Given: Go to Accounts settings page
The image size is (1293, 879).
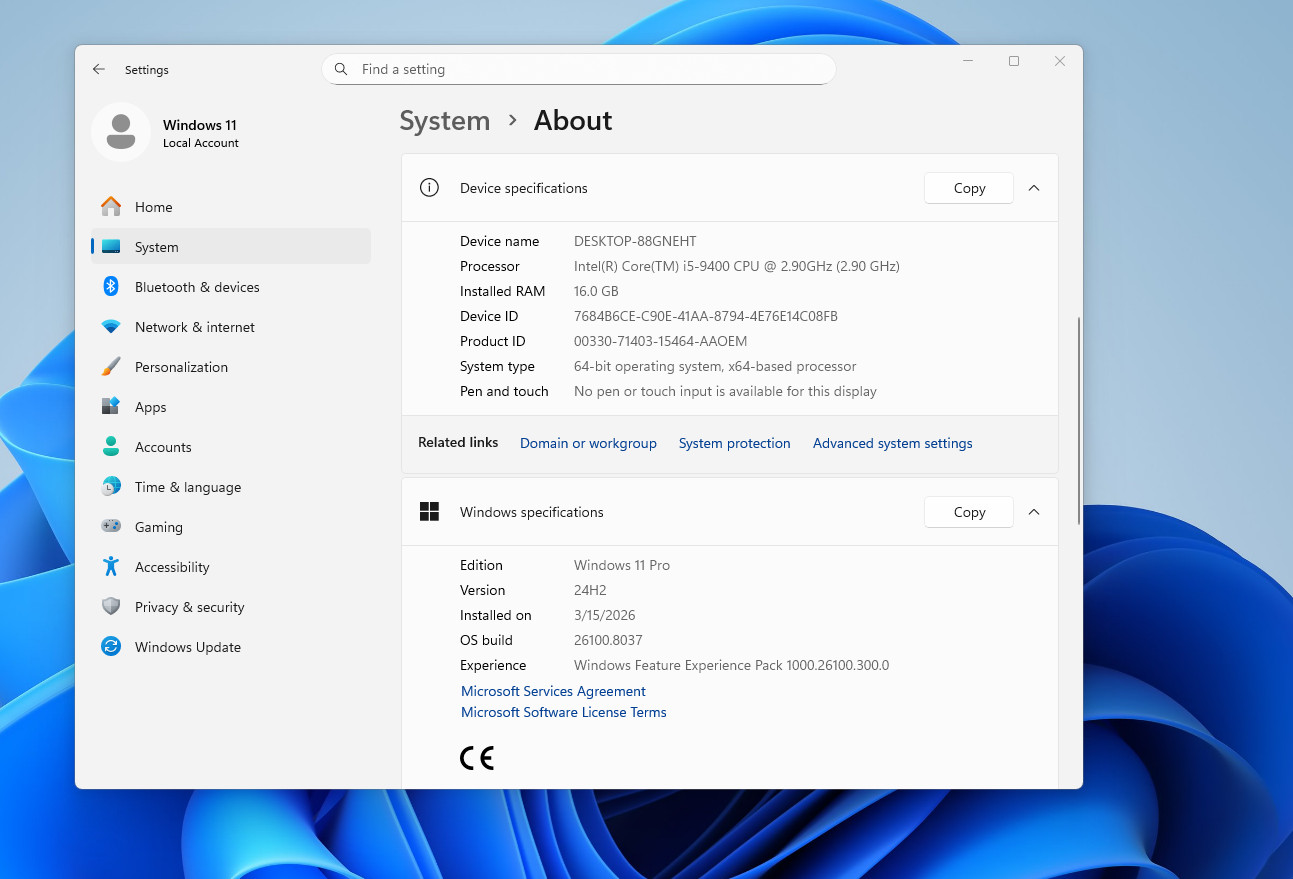Looking at the screenshot, I should (163, 447).
